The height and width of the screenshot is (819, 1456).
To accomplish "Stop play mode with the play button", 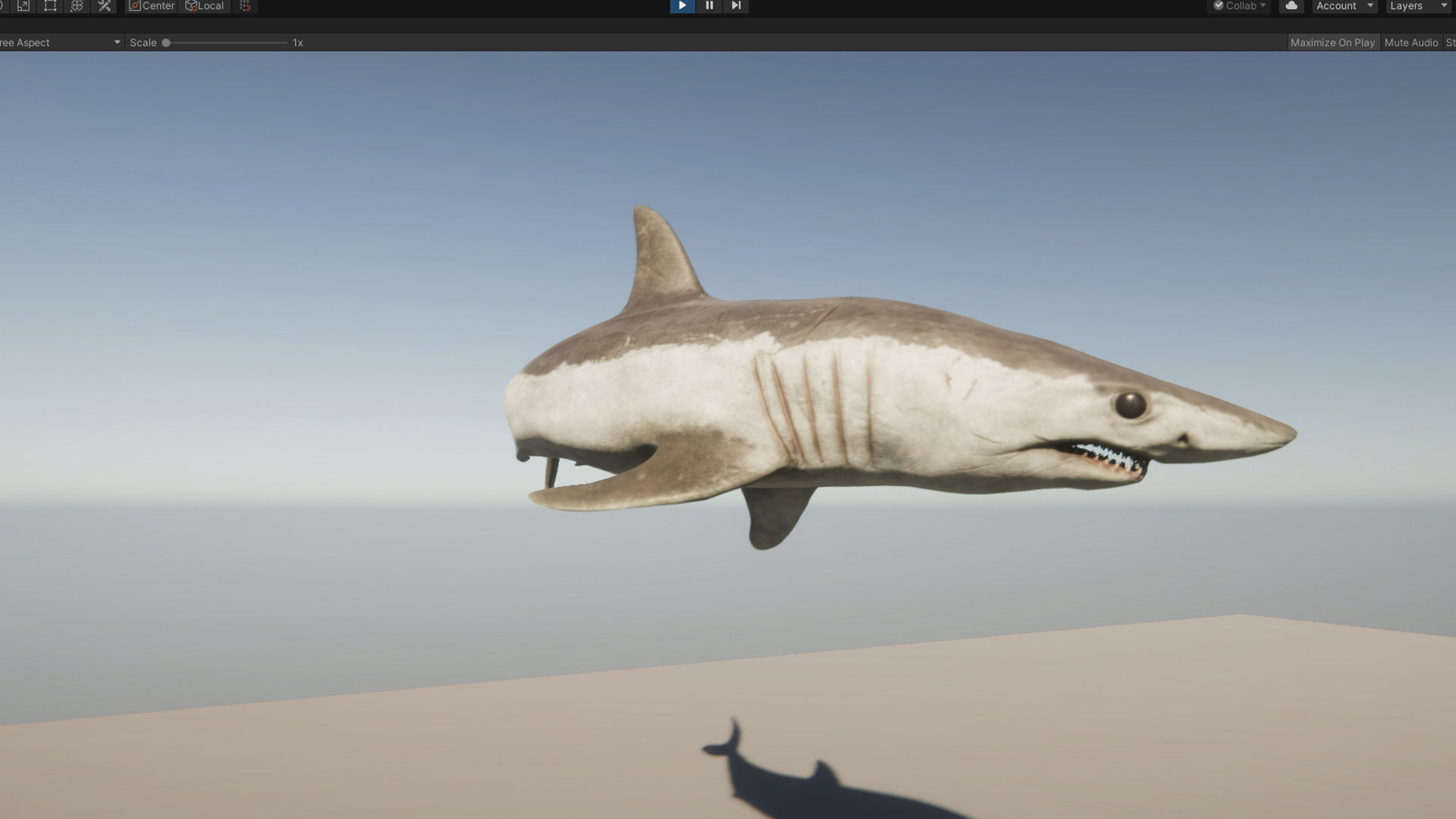I will point(682,6).
